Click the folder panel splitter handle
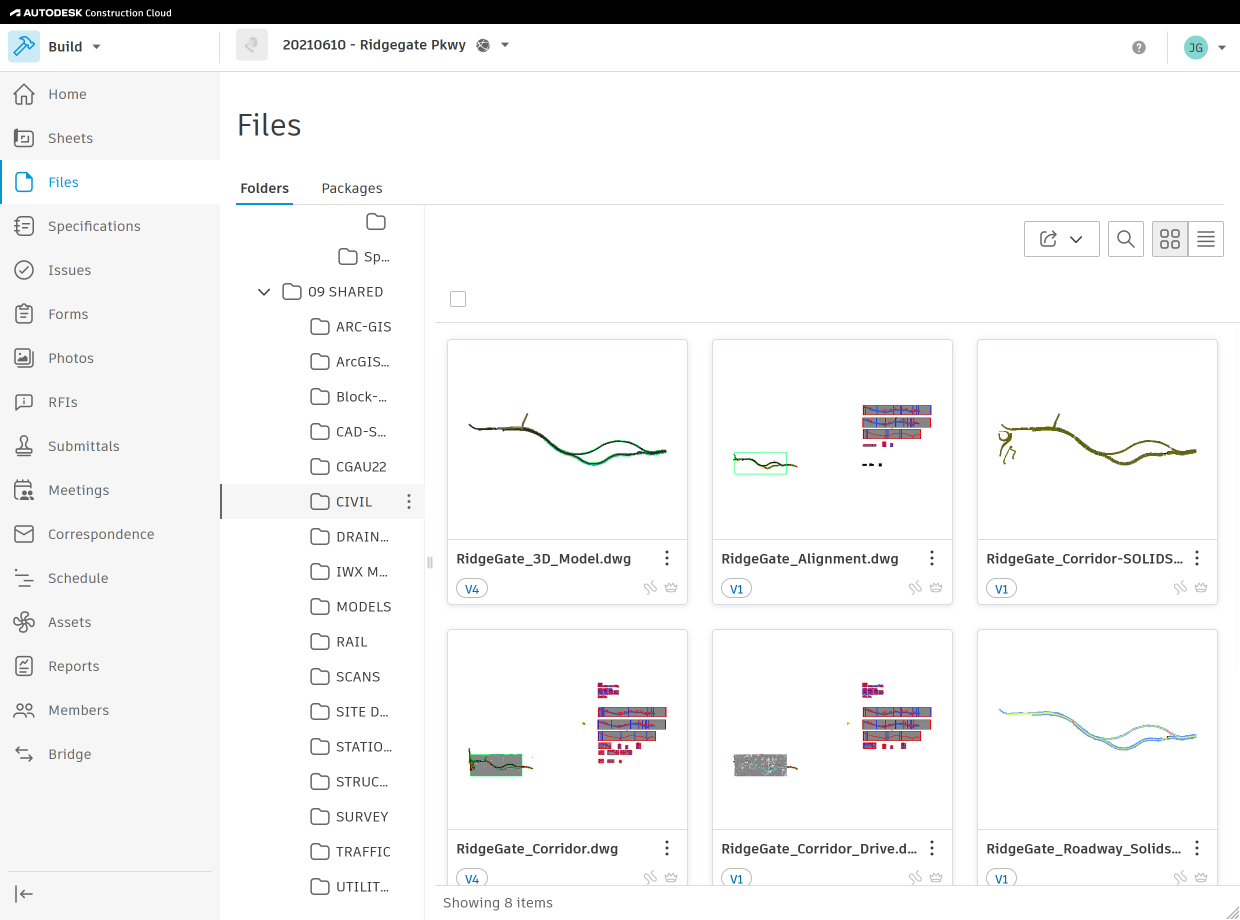This screenshot has height=920, width=1240. tap(430, 562)
